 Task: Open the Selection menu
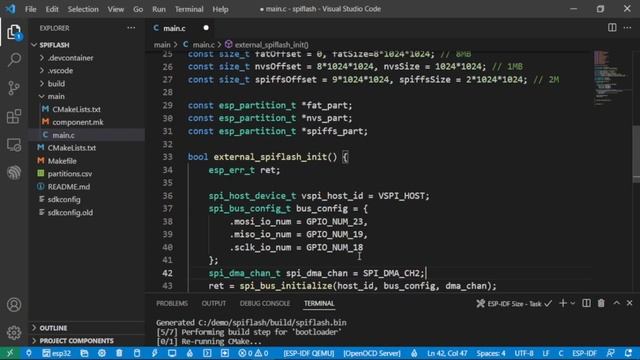coord(83,9)
